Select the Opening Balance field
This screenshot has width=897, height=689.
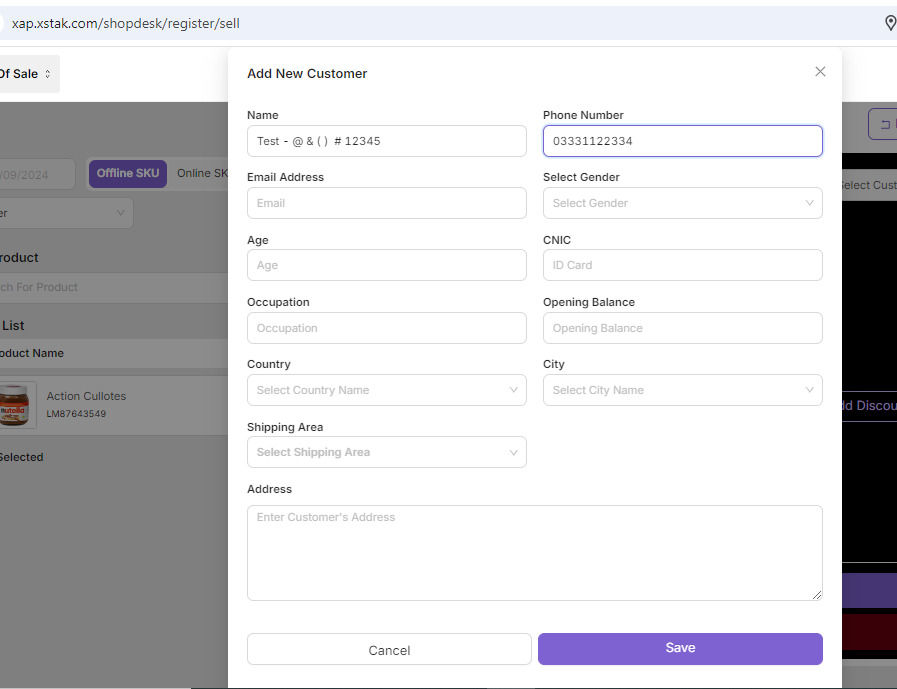point(682,328)
